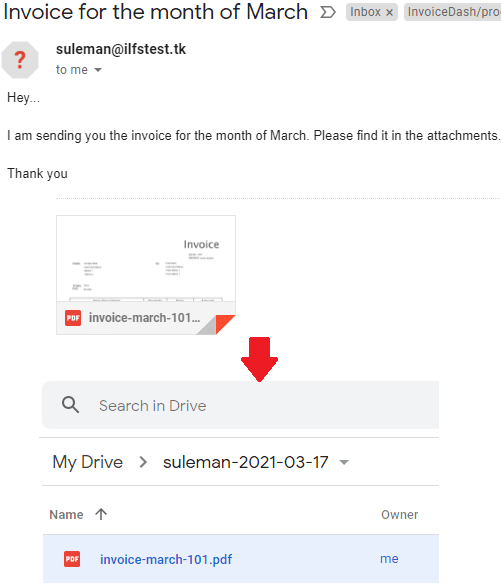Select invoice-march-101.pdf file in Drive
This screenshot has height=584, width=501.
coord(241,559)
